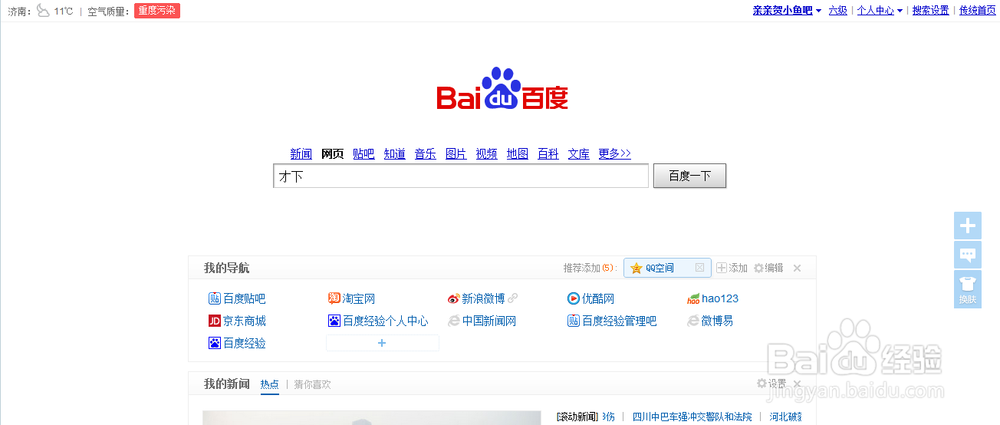Switch to 贴吧 search tab
The image size is (1000, 425).
(x=364, y=154)
